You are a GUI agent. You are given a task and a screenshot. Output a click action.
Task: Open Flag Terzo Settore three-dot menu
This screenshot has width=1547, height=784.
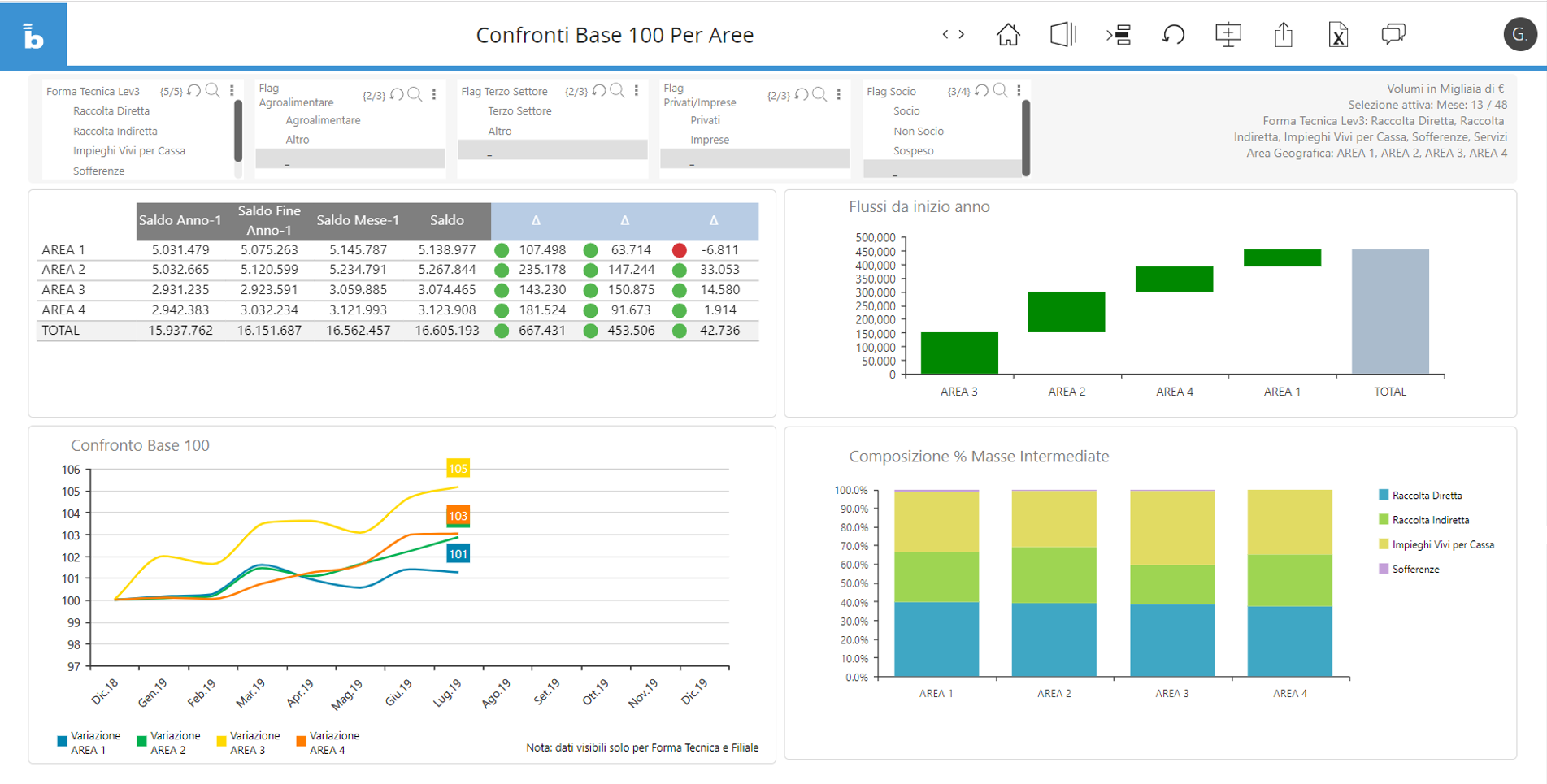tap(637, 91)
